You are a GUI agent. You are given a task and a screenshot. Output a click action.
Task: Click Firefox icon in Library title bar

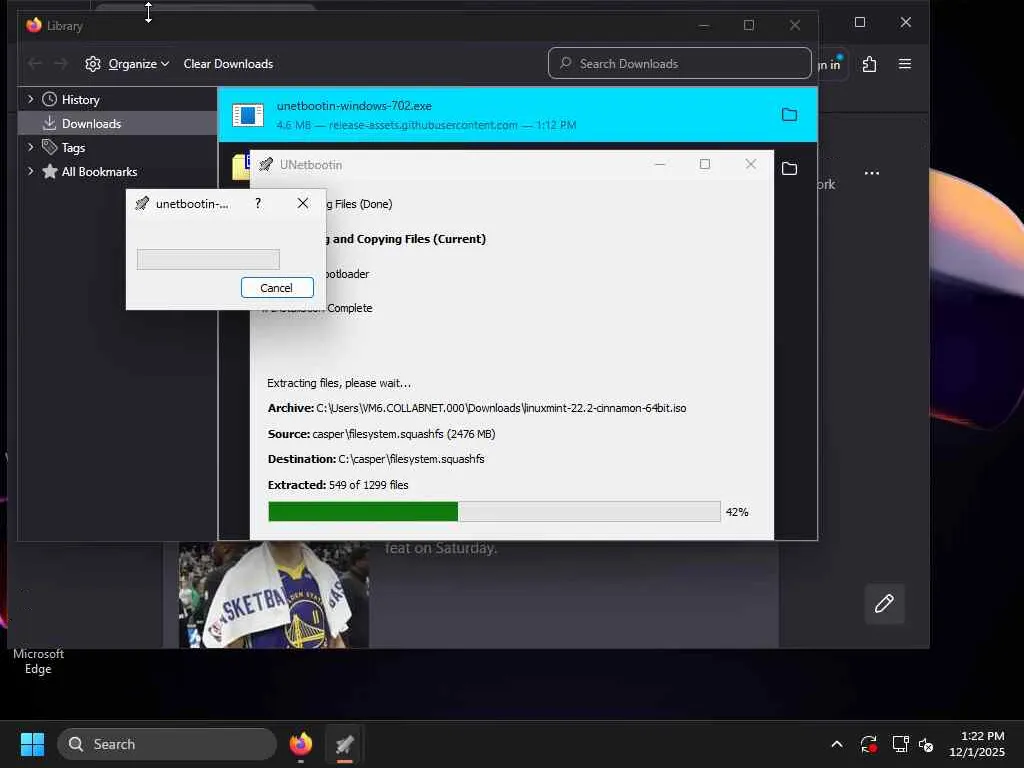[x=34, y=25]
